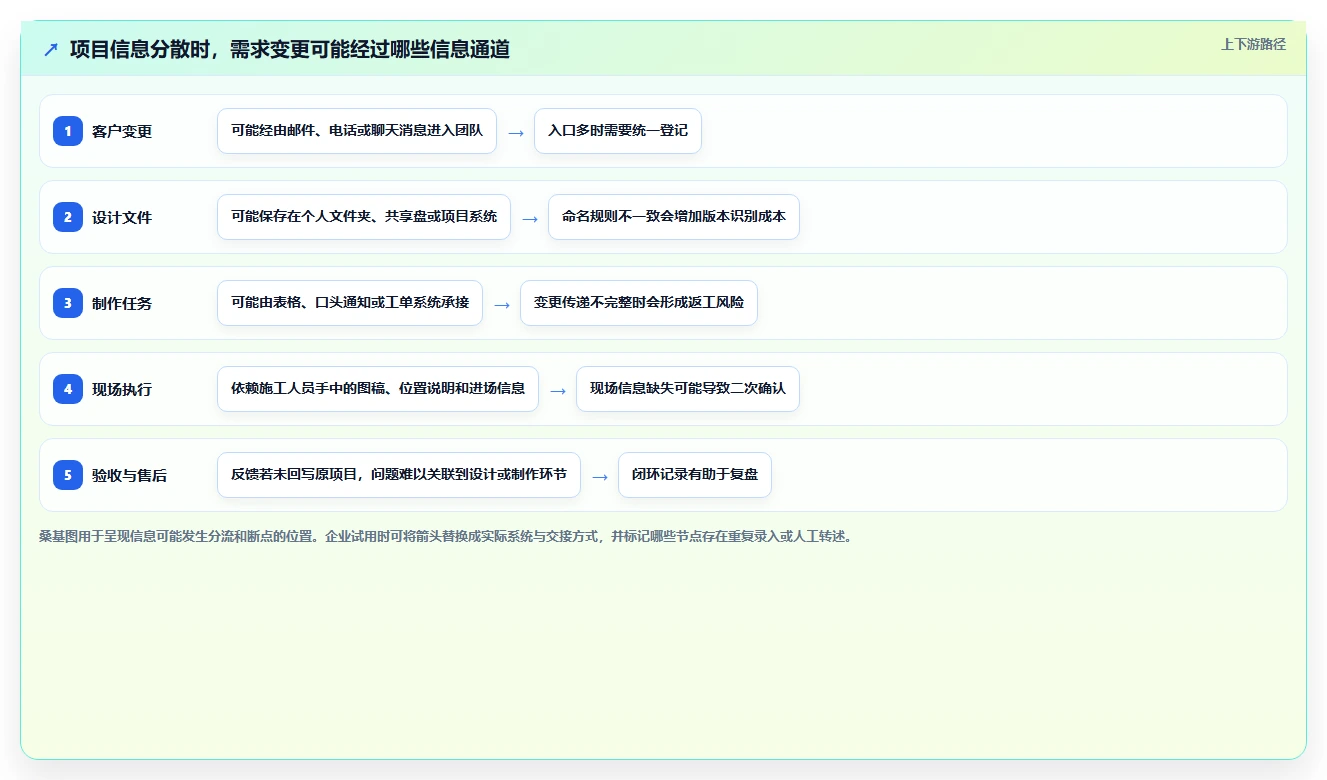Click the arrow icon beside the title
The height and width of the screenshot is (780, 1327).
pos(51,49)
